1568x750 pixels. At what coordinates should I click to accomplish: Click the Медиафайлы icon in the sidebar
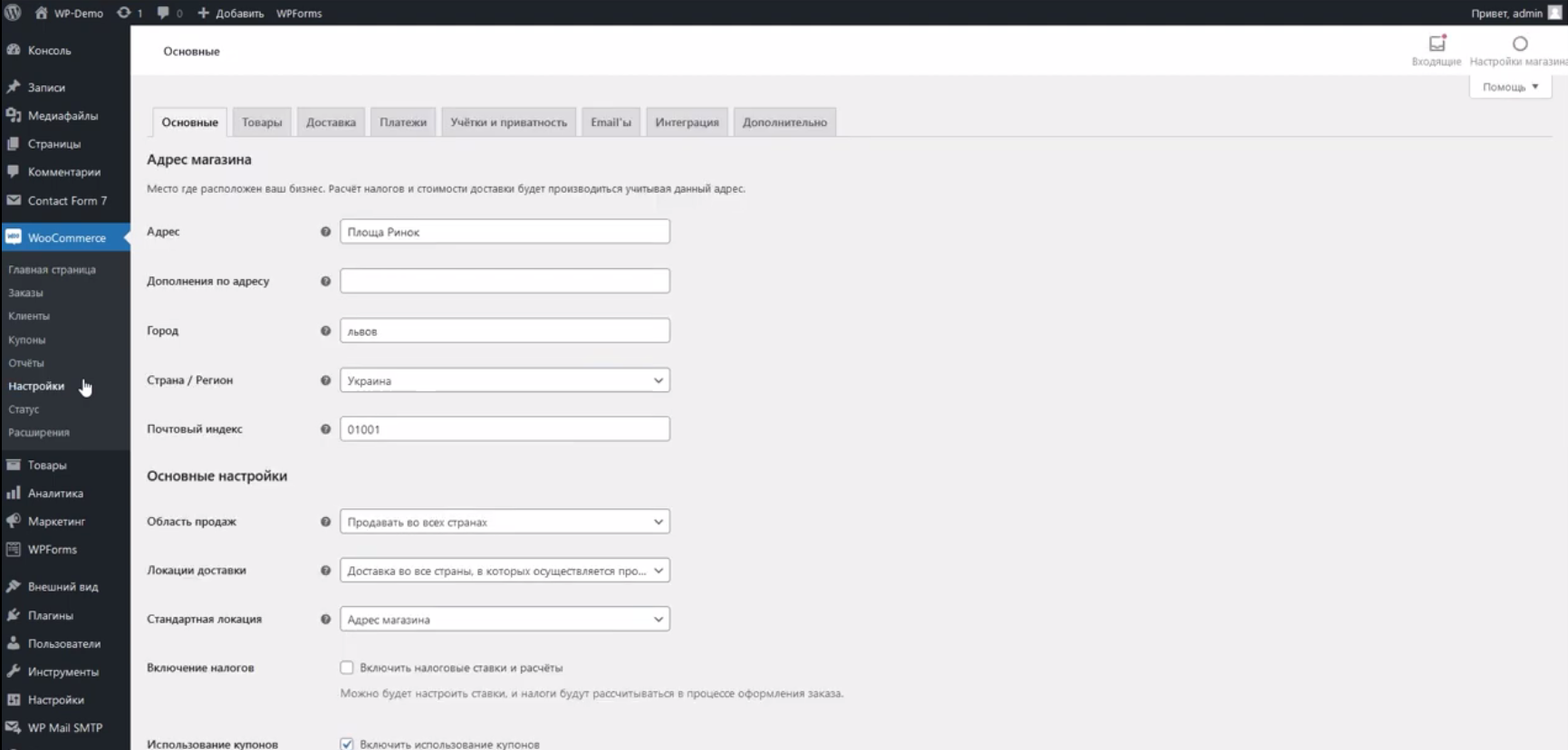14,115
